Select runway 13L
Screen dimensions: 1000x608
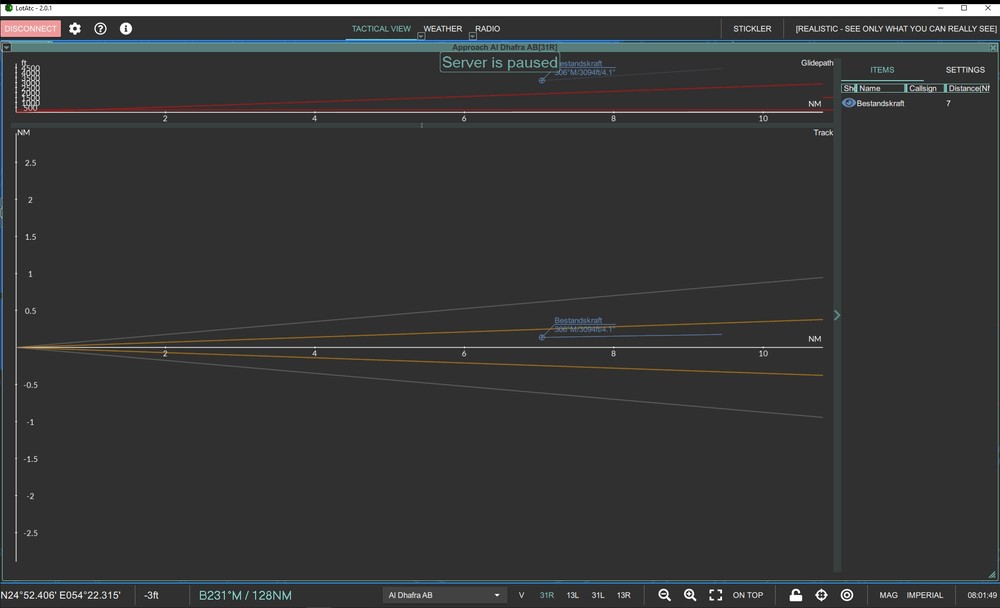coord(573,595)
